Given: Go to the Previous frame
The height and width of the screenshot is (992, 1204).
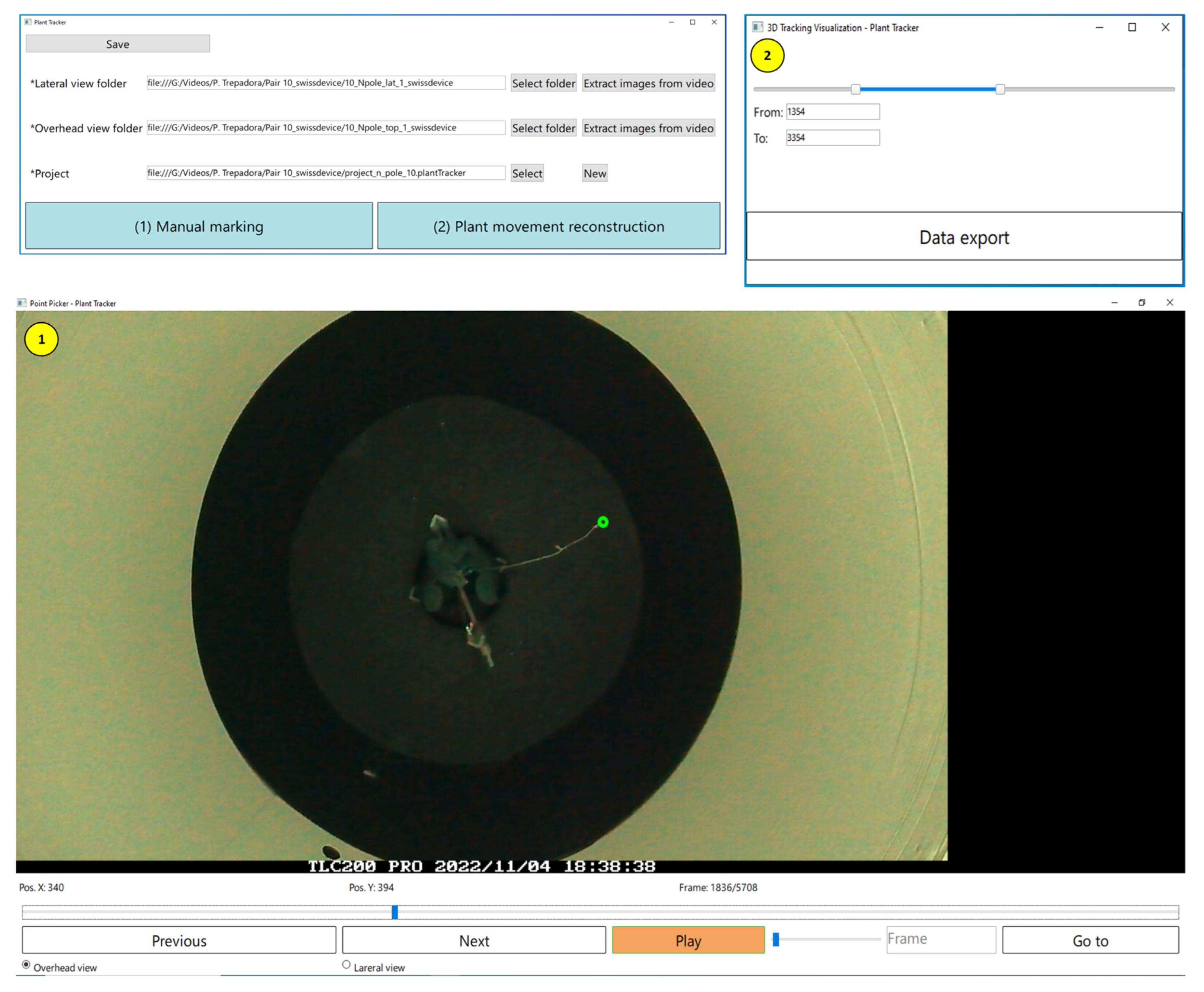Looking at the screenshot, I should click(179, 940).
